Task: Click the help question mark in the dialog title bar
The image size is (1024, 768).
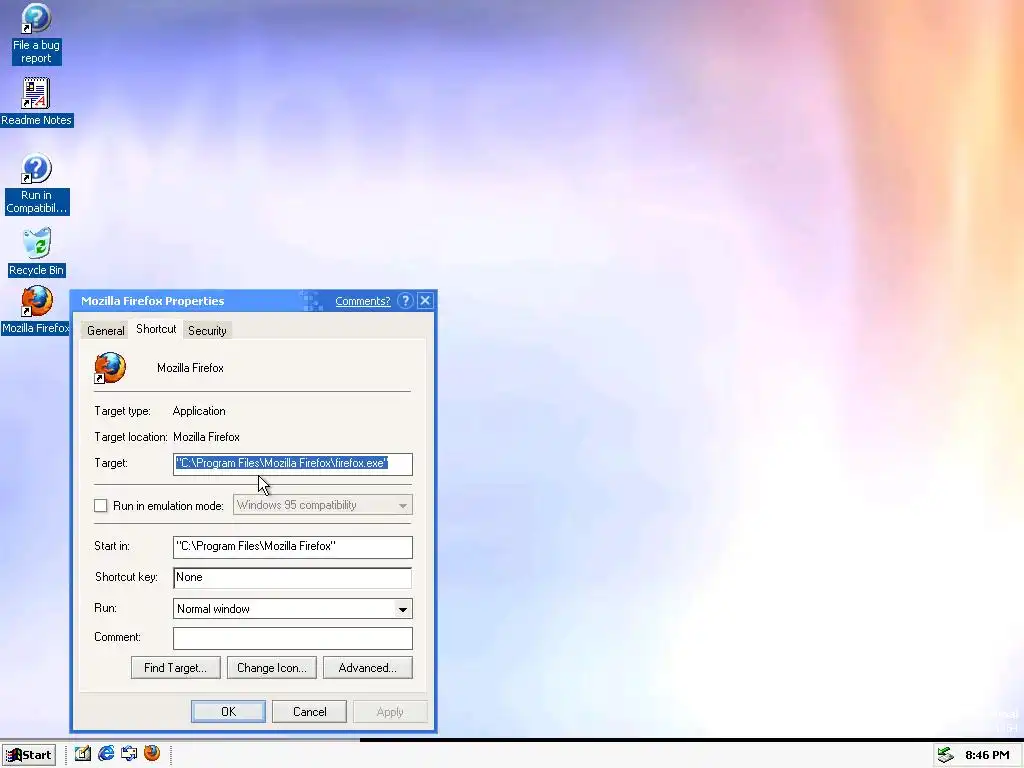Action: tap(405, 300)
